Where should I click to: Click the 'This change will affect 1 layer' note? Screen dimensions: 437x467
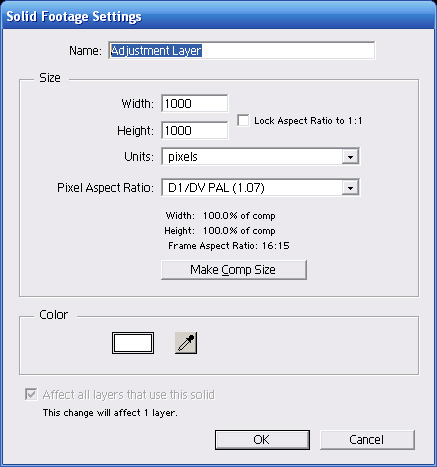110,413
